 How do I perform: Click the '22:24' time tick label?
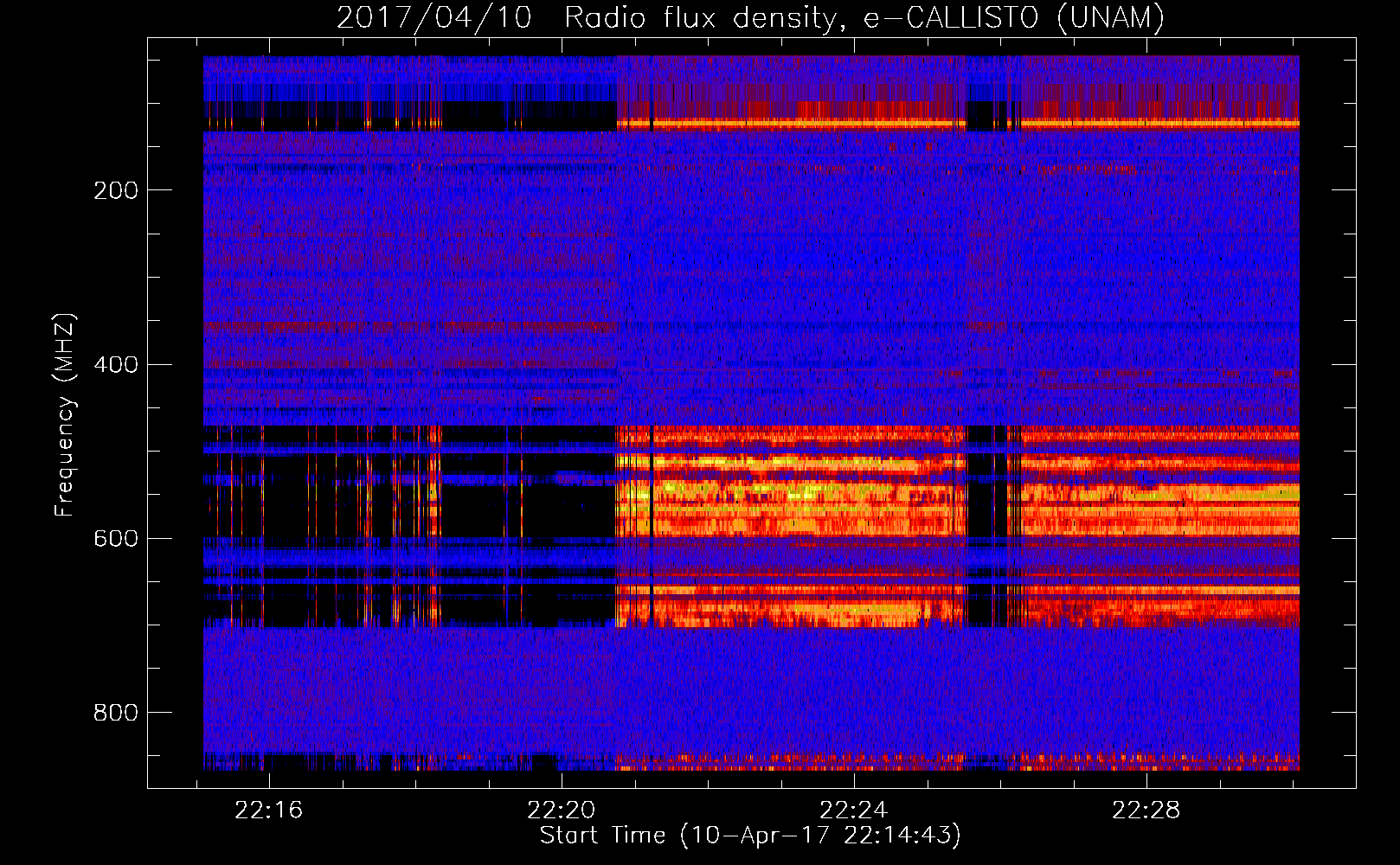(854, 811)
